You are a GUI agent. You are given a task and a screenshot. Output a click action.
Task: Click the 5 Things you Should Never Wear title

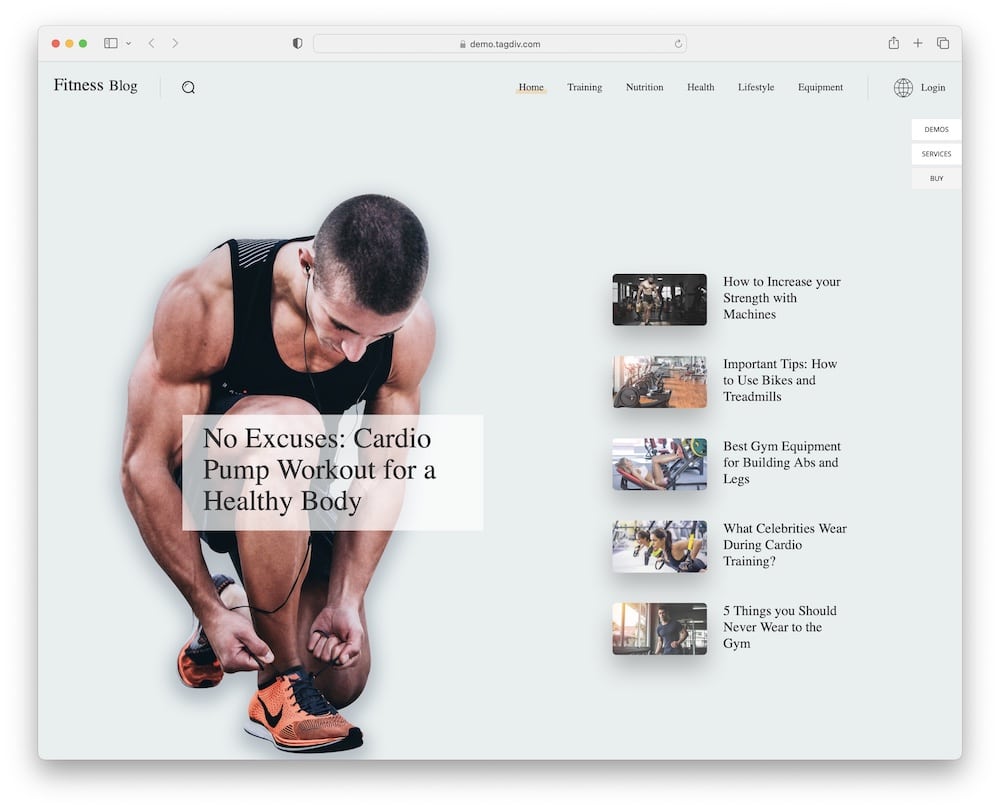click(x=779, y=627)
